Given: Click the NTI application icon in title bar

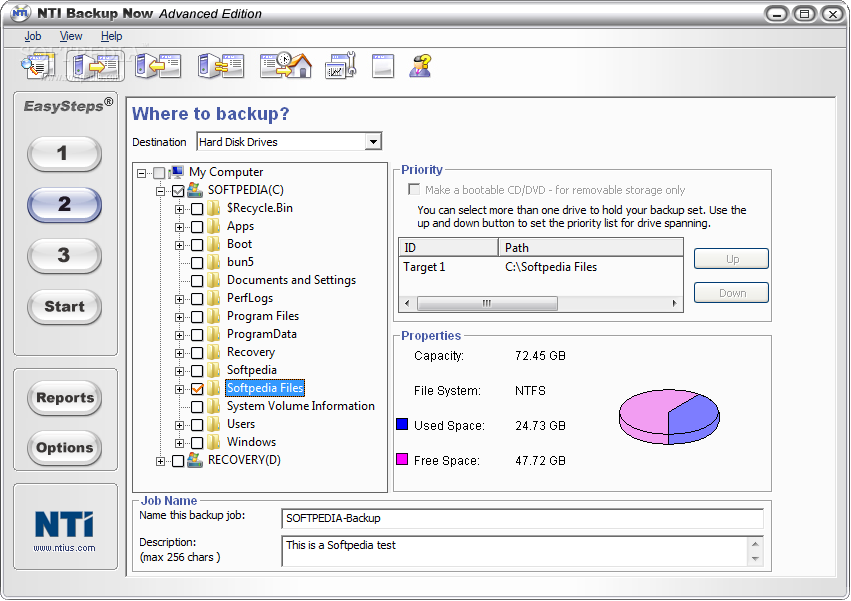Looking at the screenshot, I should point(20,13).
